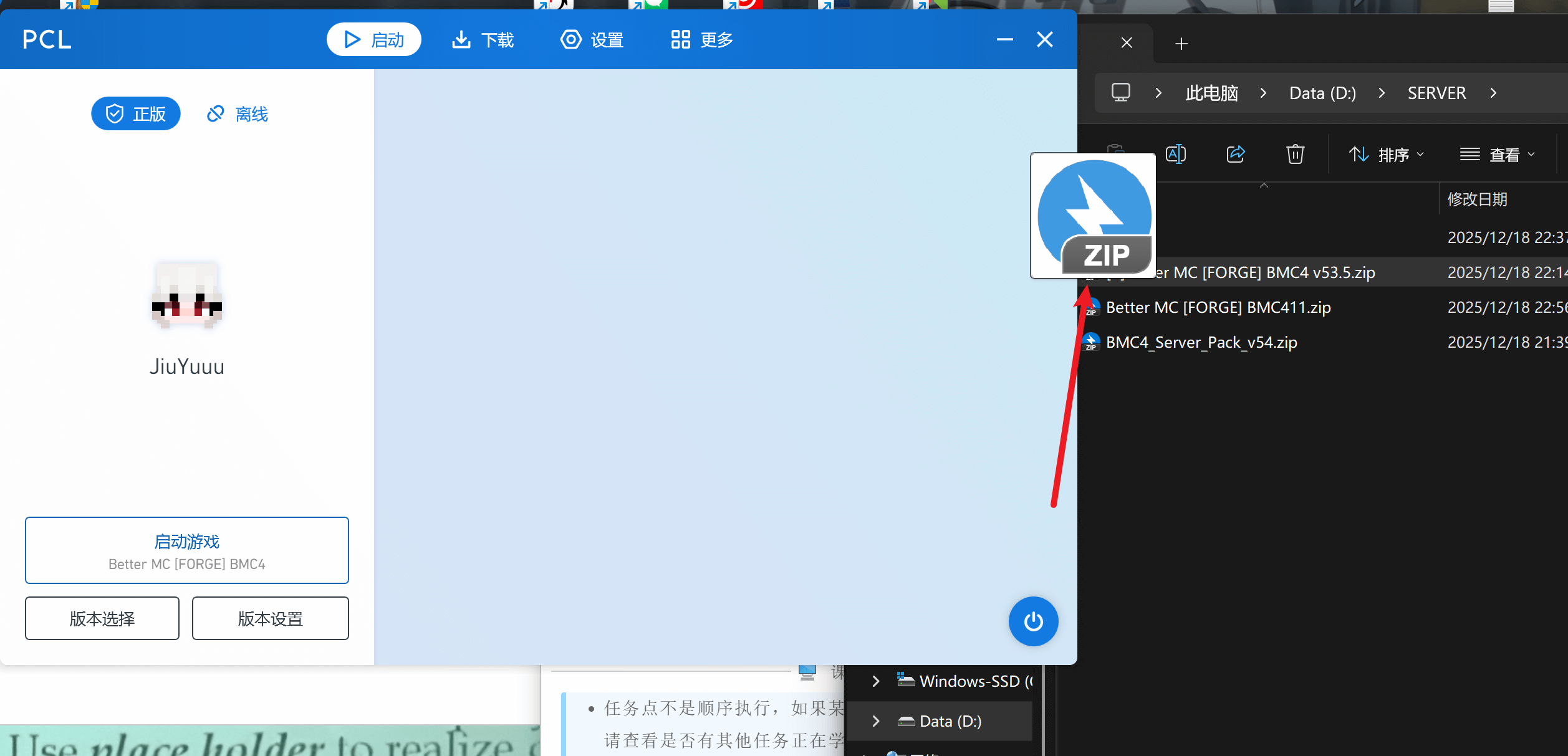The image size is (1568, 756).
Task: Open the 排序 sort dropdown
Action: 1387,154
